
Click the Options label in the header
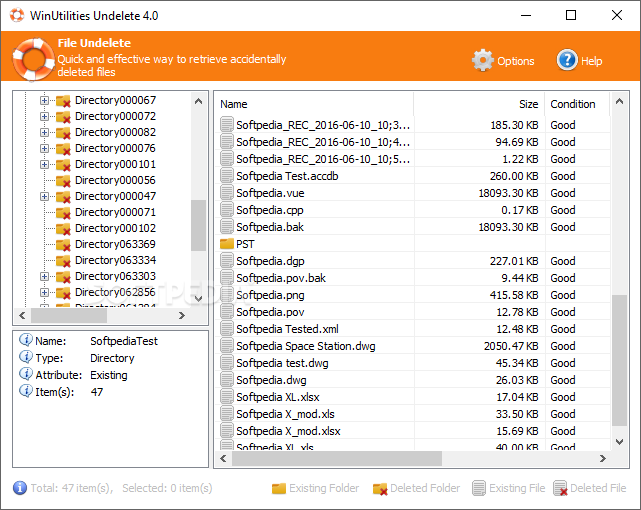click(515, 61)
